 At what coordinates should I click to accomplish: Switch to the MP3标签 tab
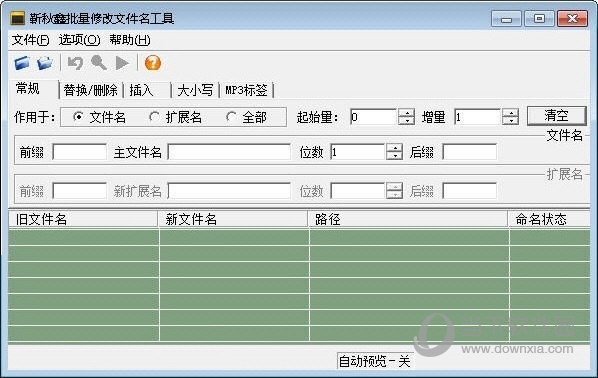(x=246, y=90)
